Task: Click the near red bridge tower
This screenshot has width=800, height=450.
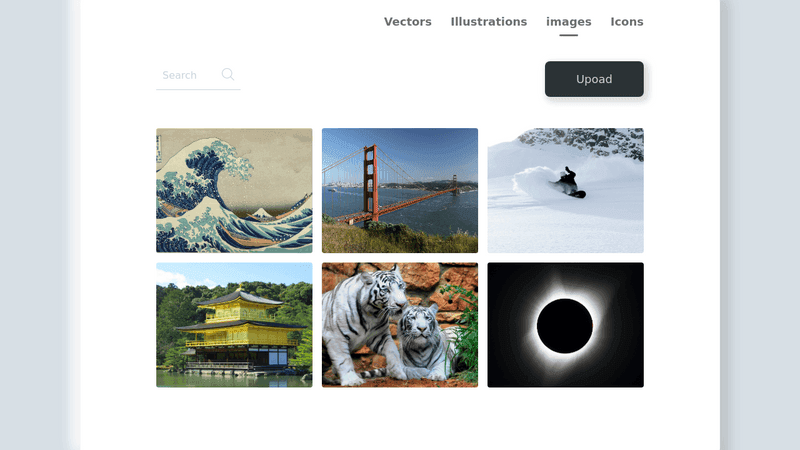Action: [371, 180]
